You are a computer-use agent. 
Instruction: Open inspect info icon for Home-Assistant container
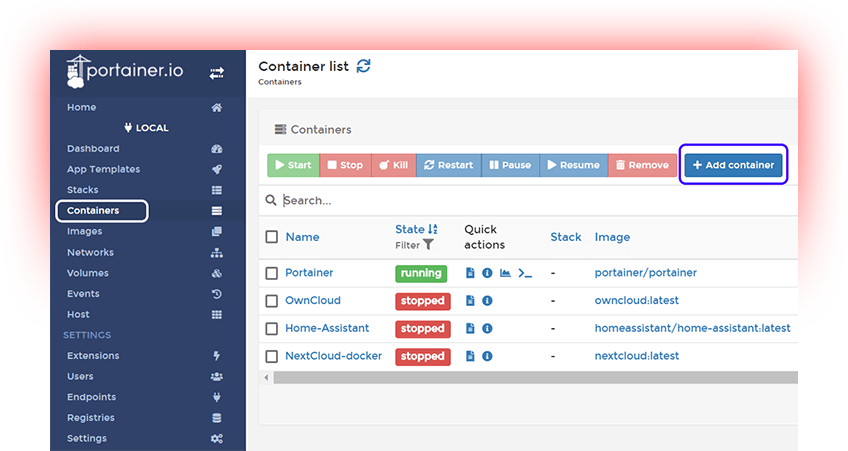(x=487, y=328)
